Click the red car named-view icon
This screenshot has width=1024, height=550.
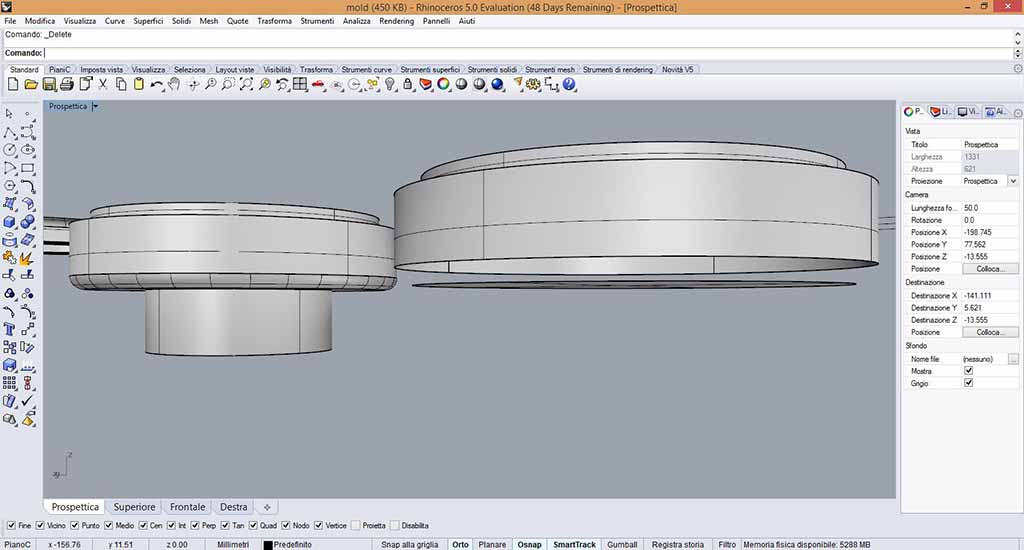pyautogui.click(x=319, y=85)
